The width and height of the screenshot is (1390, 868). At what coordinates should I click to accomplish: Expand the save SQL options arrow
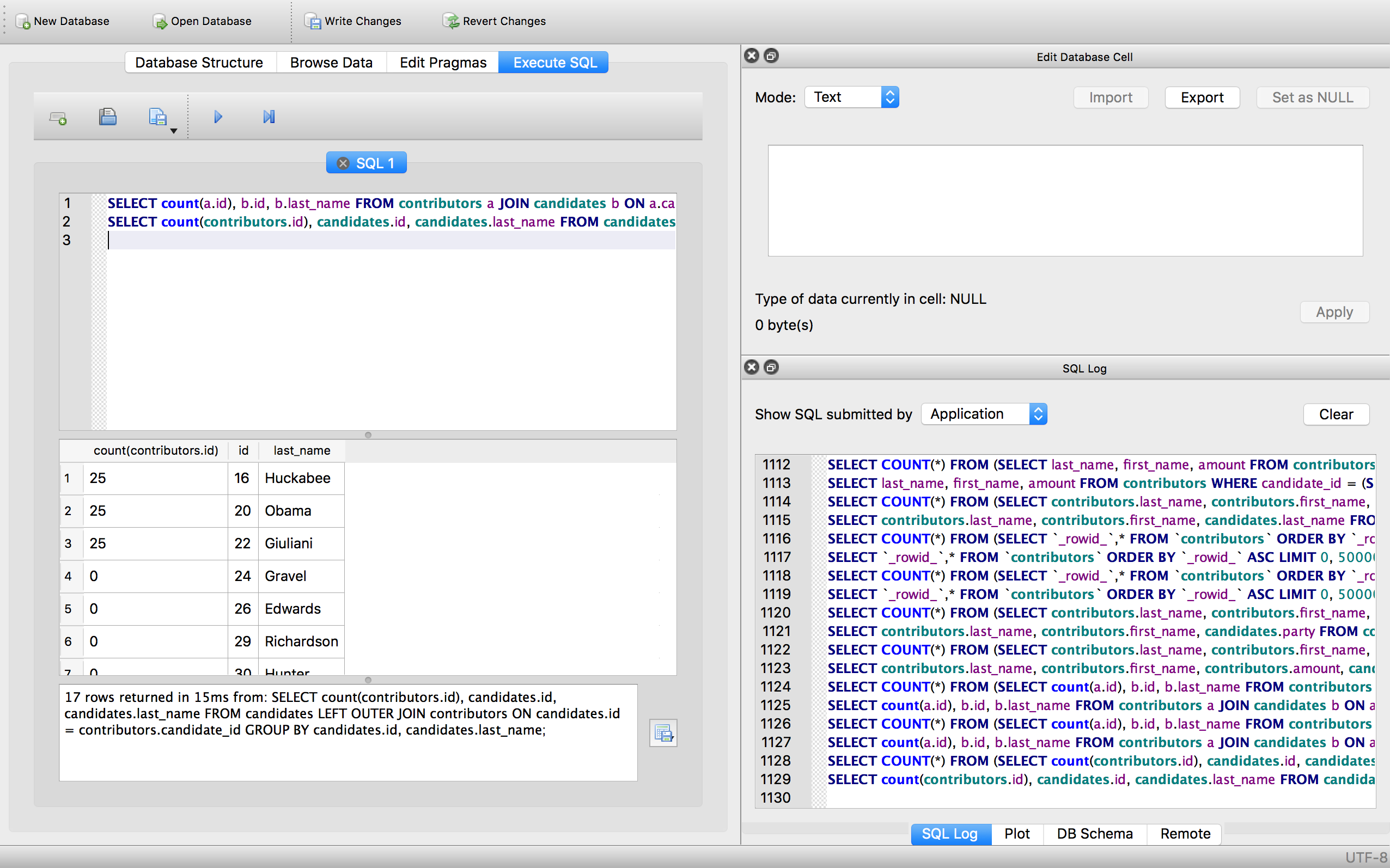[174, 131]
